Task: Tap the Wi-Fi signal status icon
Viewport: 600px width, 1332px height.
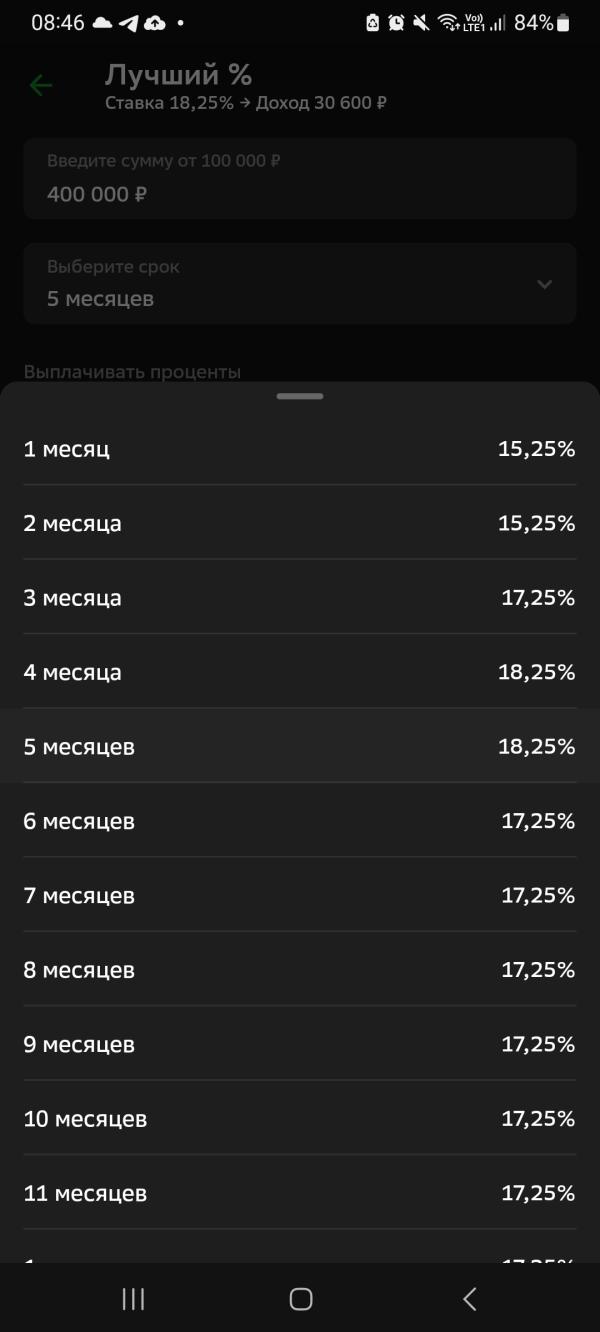Action: (x=448, y=22)
